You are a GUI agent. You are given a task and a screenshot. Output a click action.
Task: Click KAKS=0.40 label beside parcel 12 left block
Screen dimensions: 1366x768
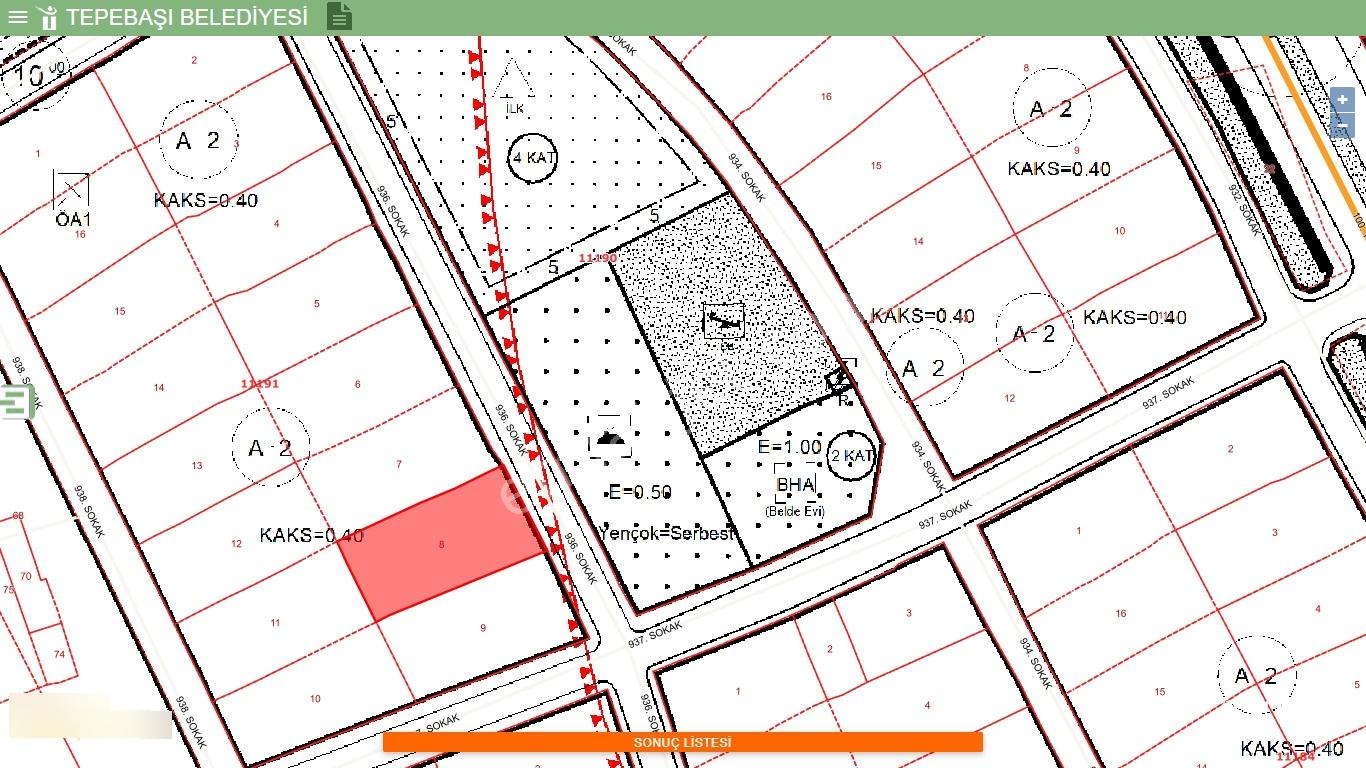click(312, 535)
